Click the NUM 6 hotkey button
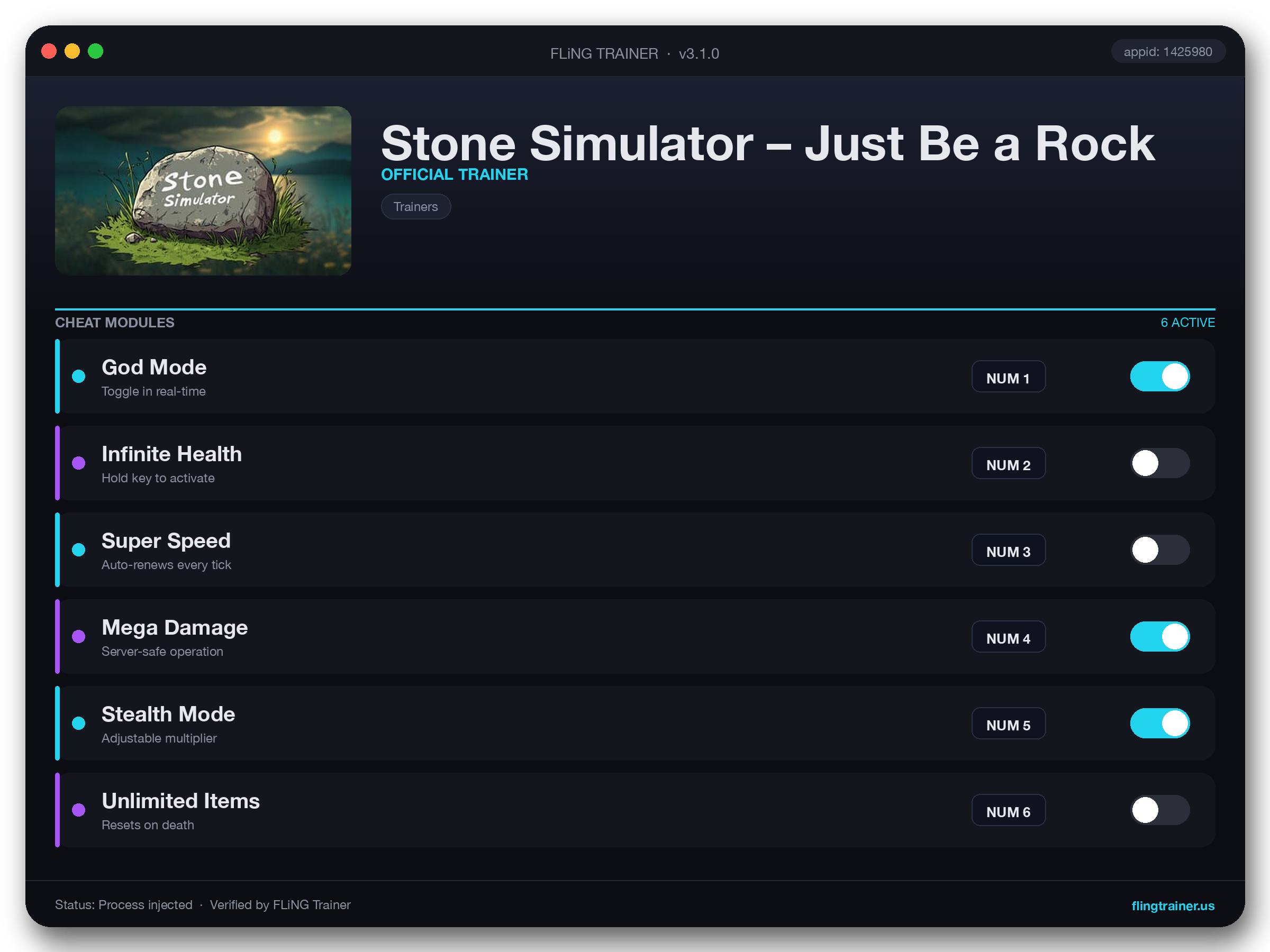The image size is (1270, 952). (x=1008, y=810)
